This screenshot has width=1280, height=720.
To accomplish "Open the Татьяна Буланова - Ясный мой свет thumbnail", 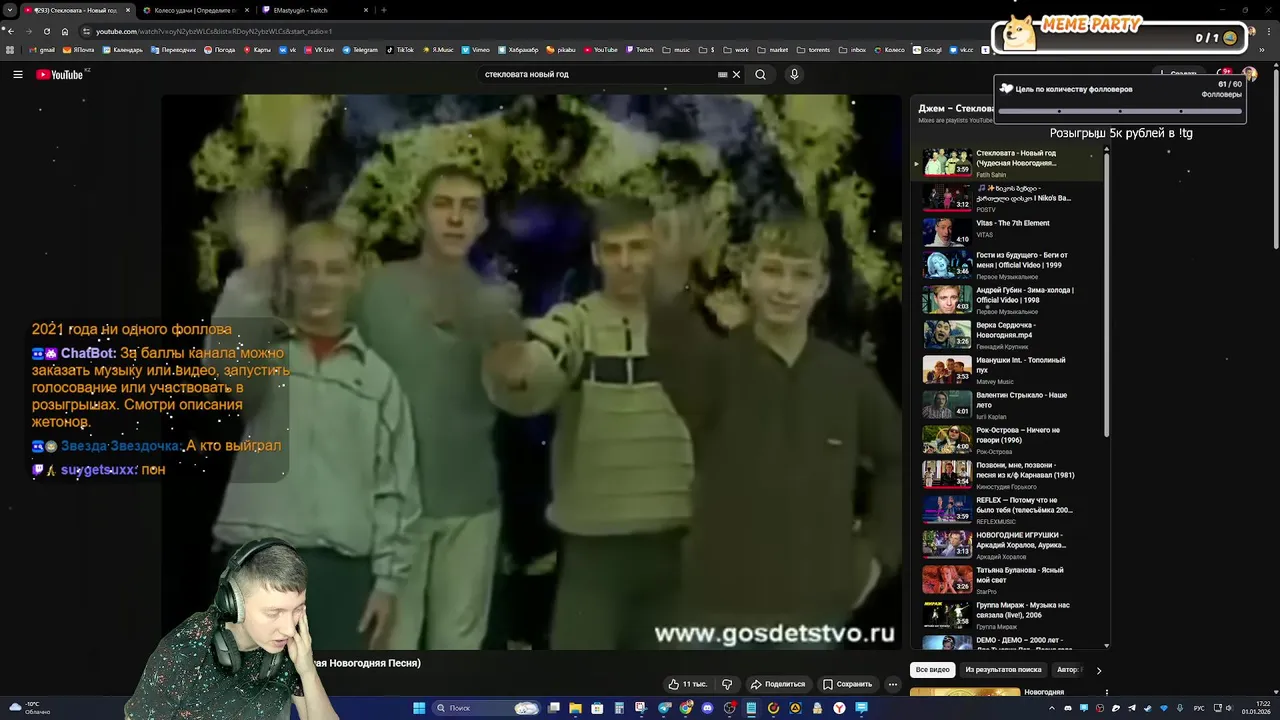I will 946,580.
